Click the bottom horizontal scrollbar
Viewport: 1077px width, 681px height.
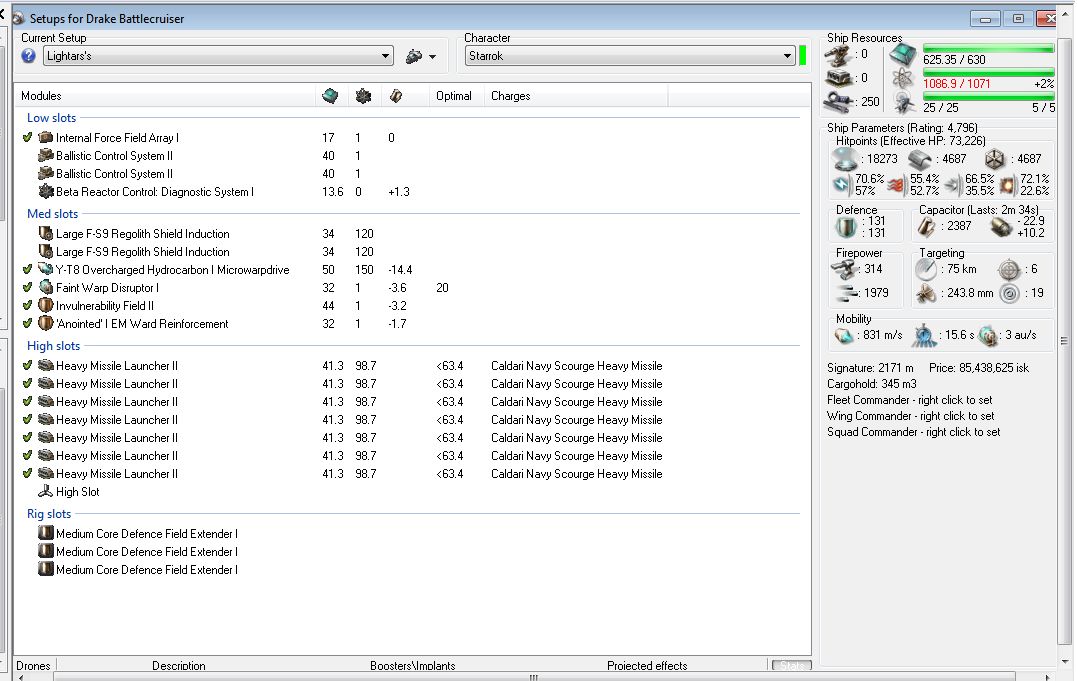533,677
